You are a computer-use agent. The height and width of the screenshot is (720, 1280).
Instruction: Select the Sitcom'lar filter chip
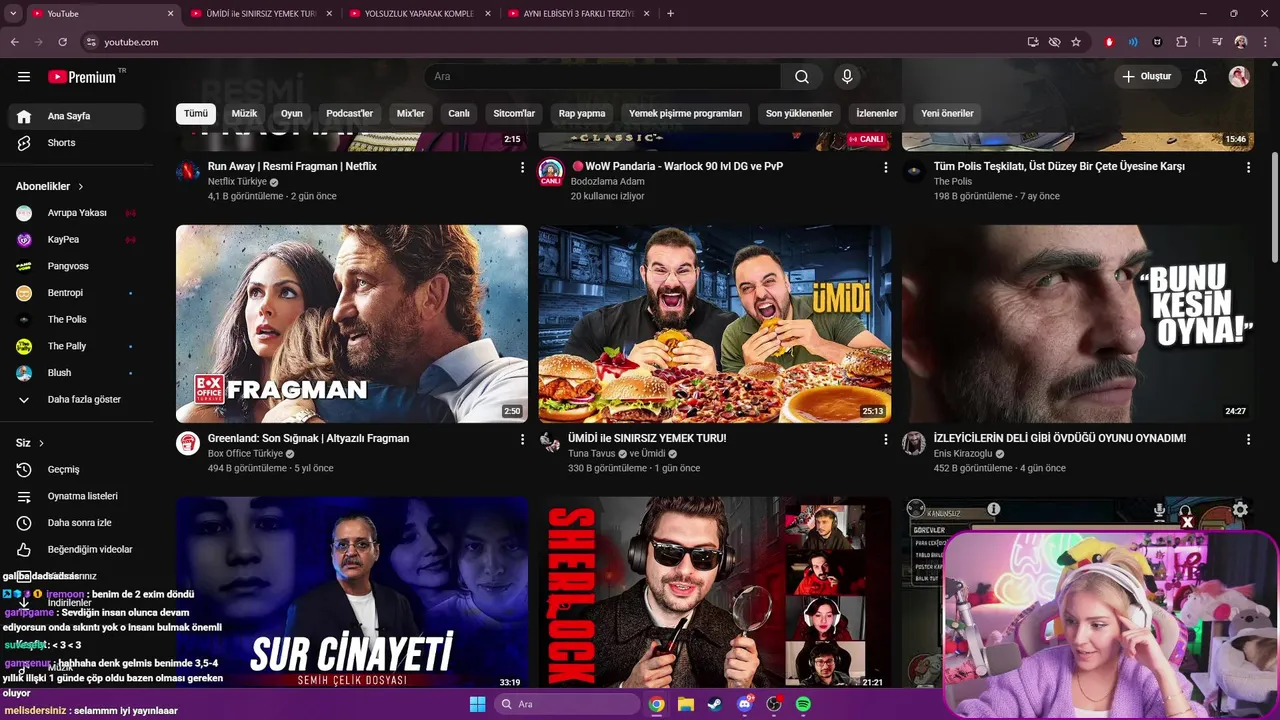coord(514,114)
